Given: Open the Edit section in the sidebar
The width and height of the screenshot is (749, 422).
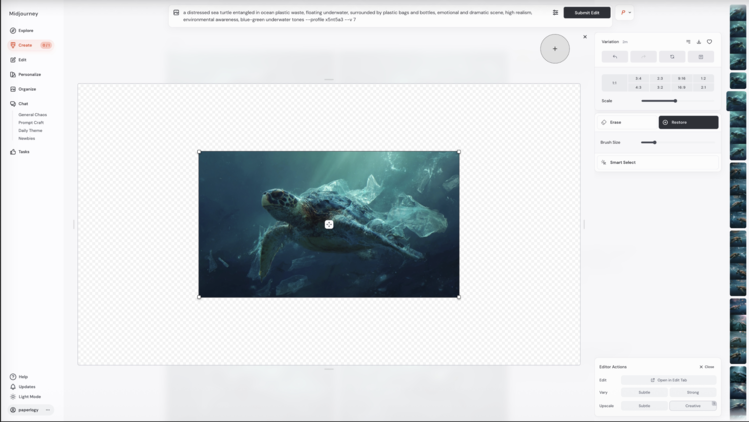Looking at the screenshot, I should (x=18, y=60).
